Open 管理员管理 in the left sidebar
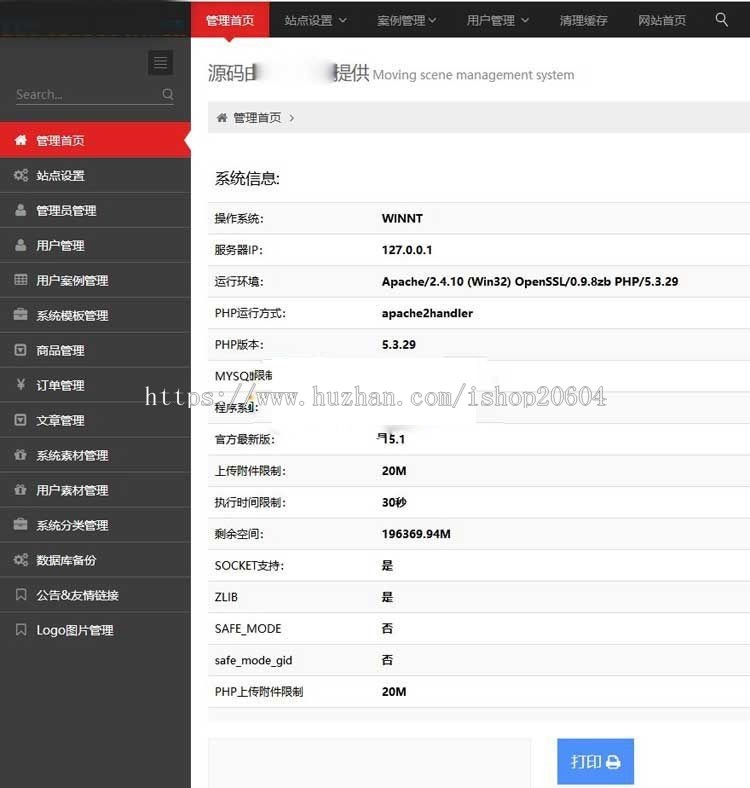The height and width of the screenshot is (788, 750). 95,211
